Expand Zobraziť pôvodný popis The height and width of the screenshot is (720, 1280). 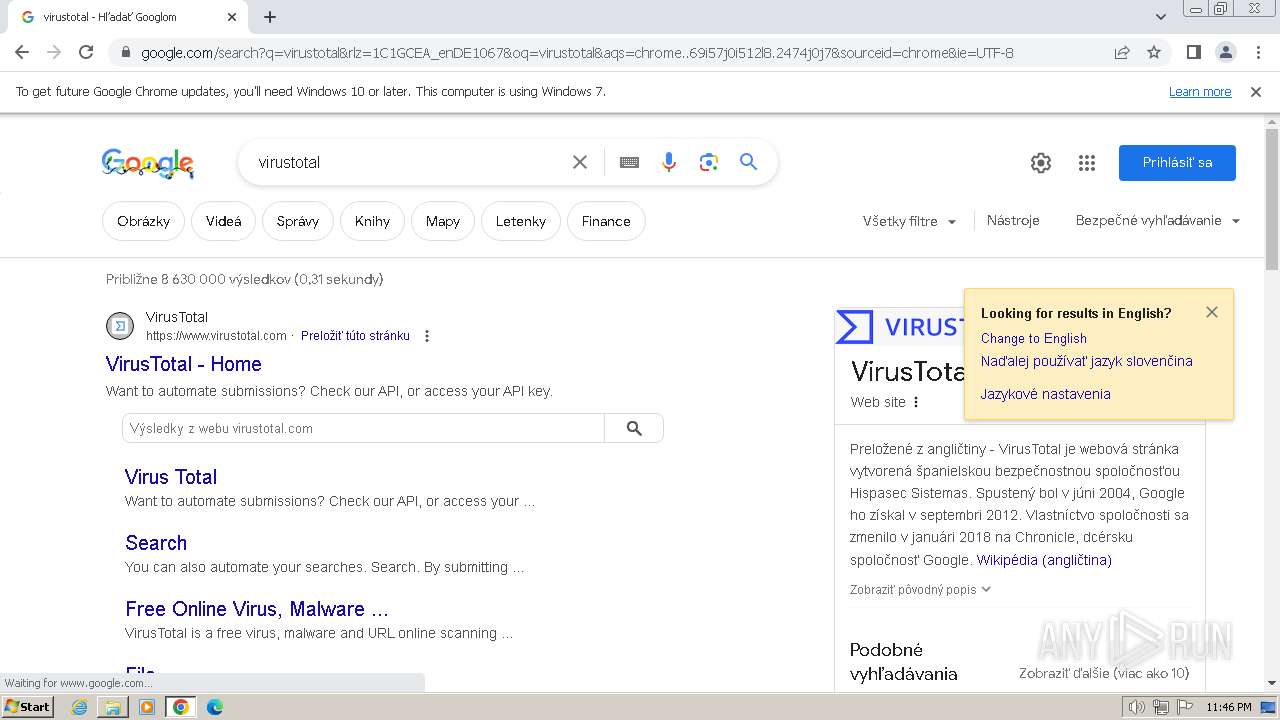coord(920,590)
